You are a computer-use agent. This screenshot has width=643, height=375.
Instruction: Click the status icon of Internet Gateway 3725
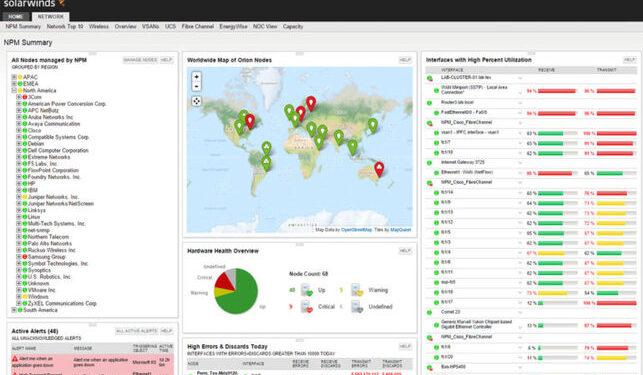tap(430, 163)
